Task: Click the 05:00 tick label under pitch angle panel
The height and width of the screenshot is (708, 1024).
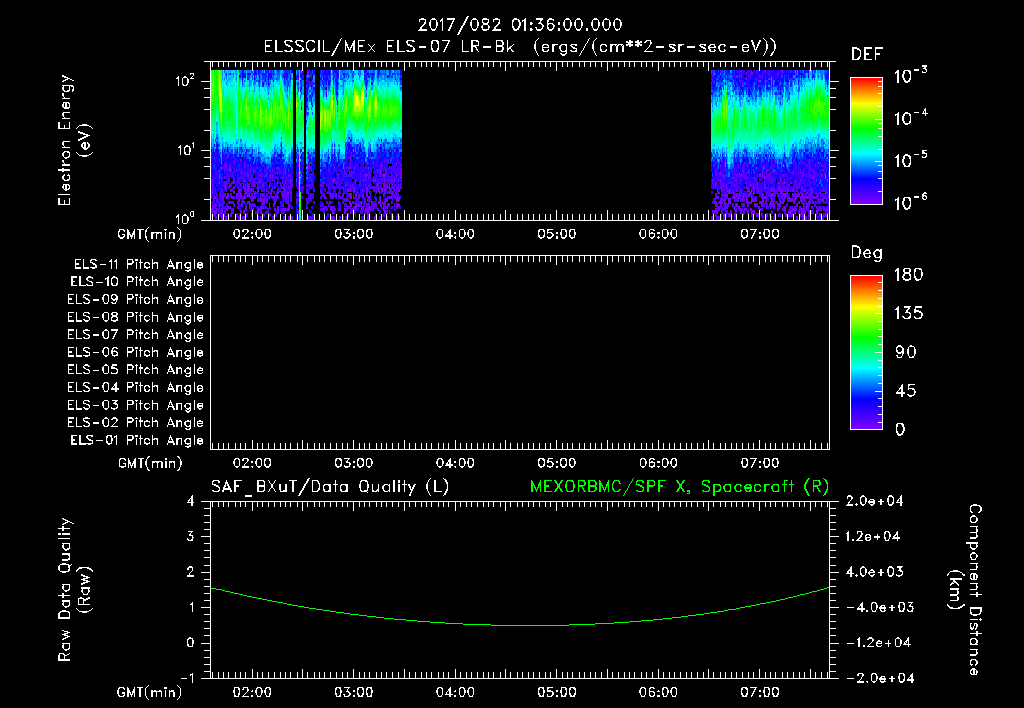Action: 556,464
